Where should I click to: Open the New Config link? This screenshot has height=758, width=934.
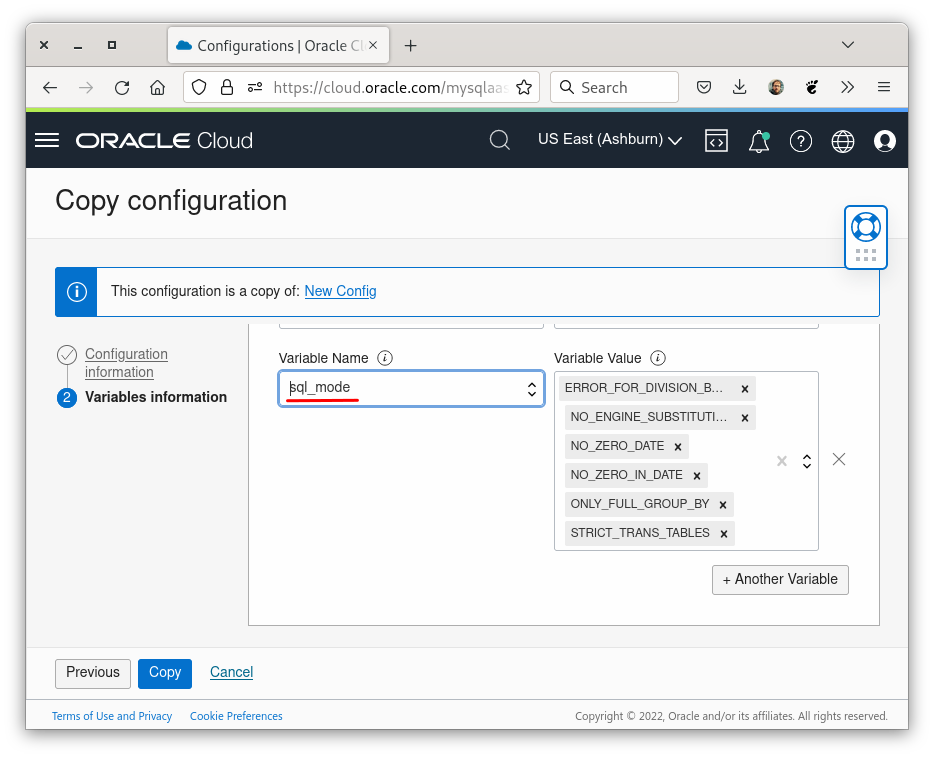pos(340,291)
